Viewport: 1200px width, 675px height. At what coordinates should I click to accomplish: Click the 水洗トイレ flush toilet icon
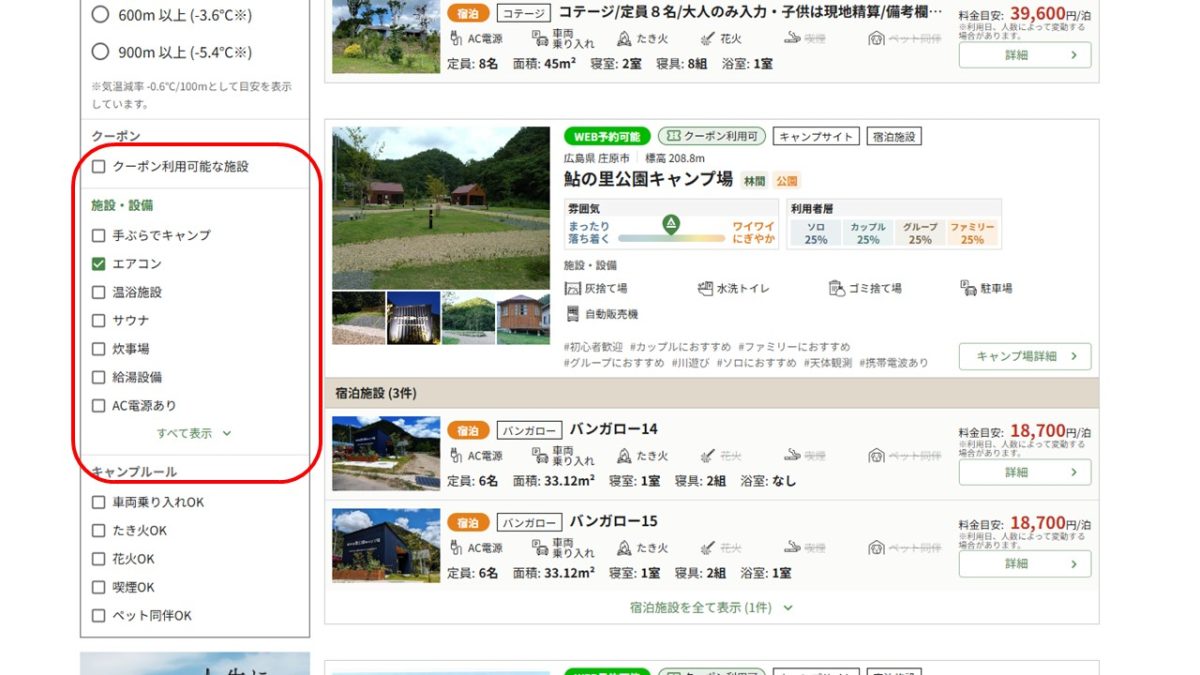706,288
